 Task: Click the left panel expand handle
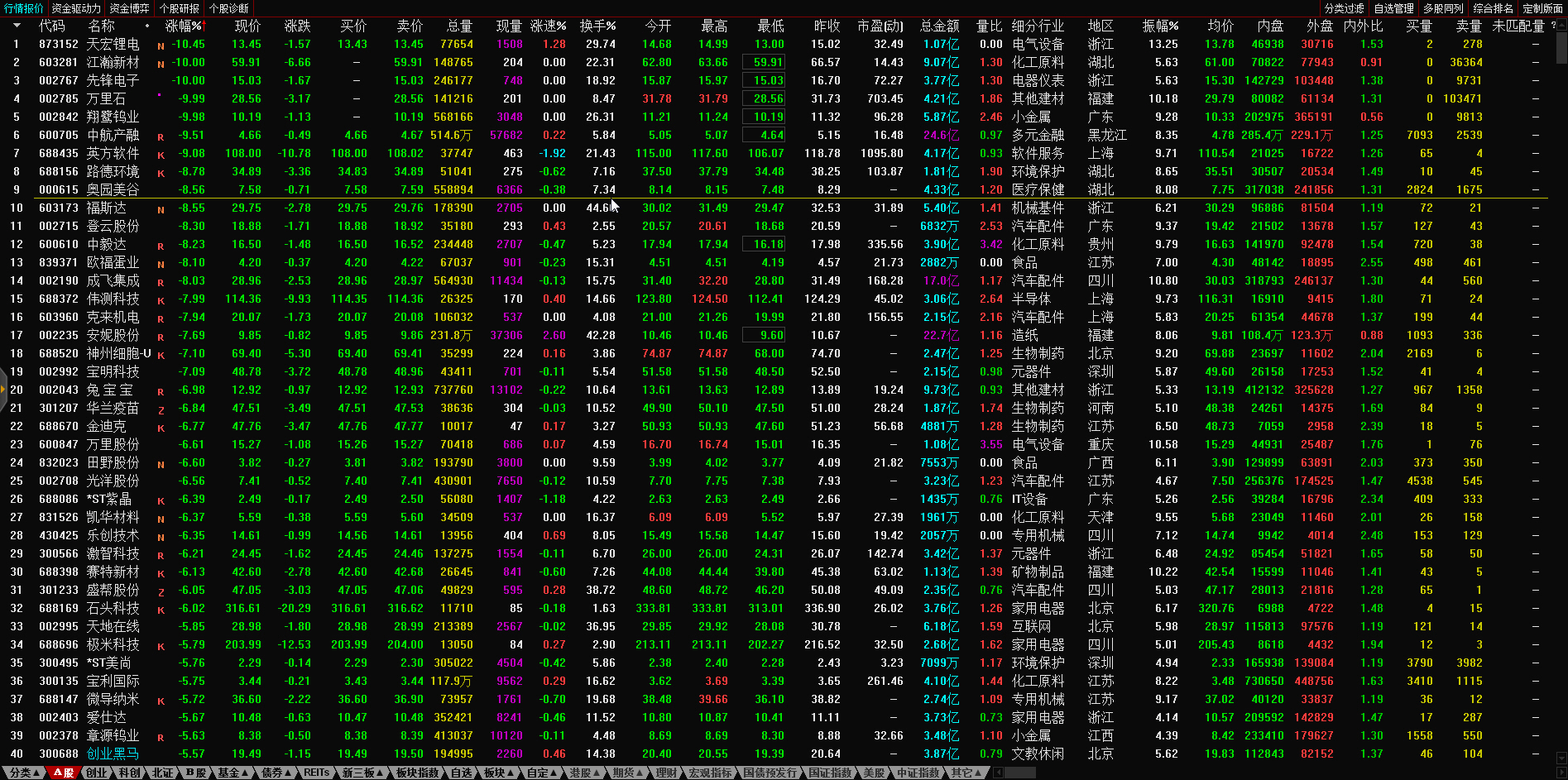coord(3,390)
